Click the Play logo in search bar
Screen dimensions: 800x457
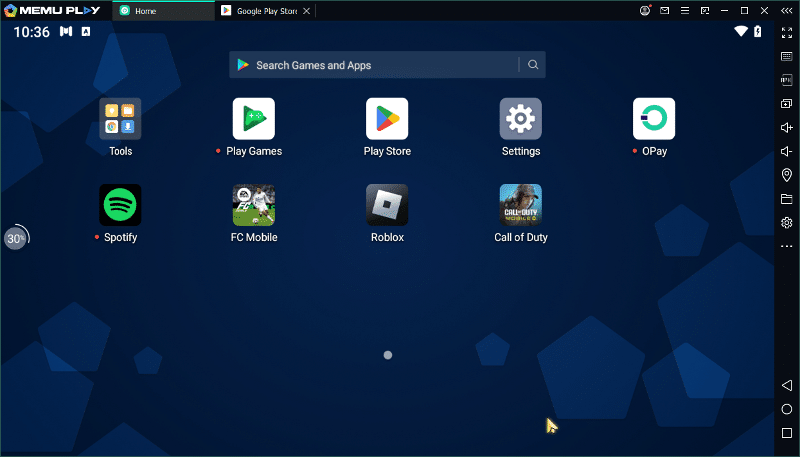243,65
